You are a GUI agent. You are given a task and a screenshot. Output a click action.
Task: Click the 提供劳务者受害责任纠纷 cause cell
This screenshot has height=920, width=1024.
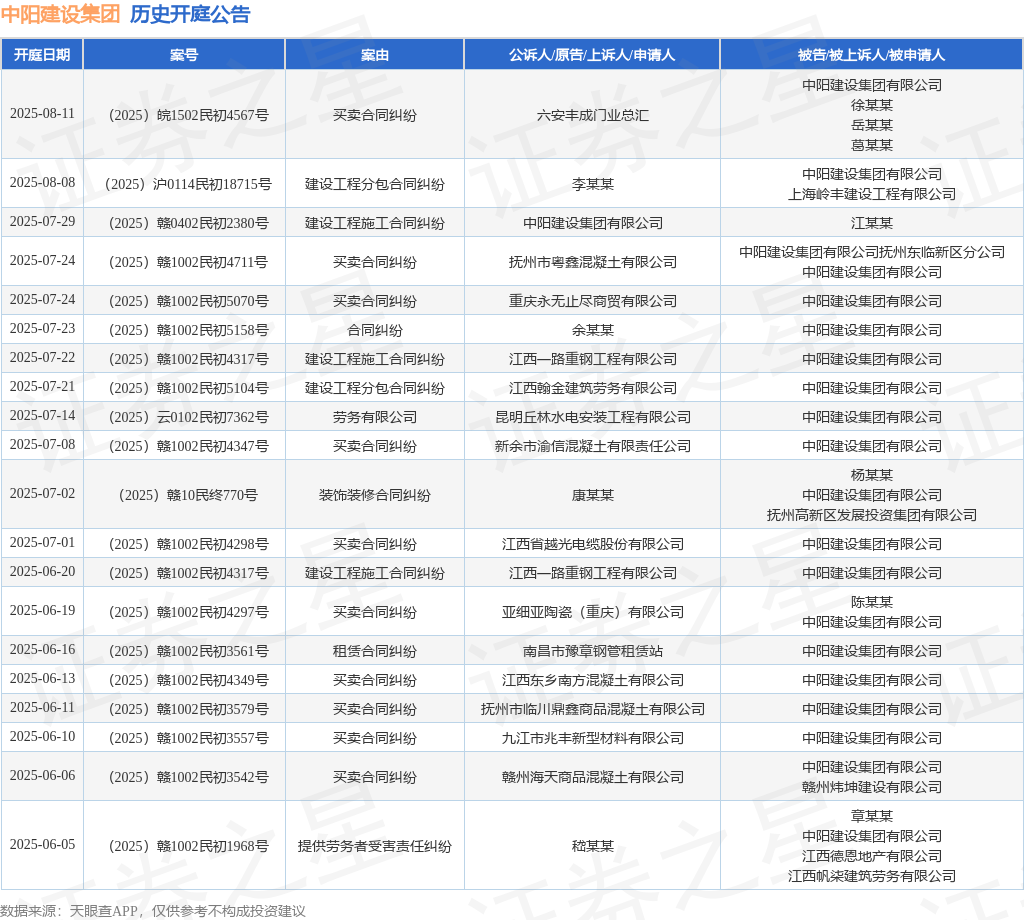click(x=375, y=847)
